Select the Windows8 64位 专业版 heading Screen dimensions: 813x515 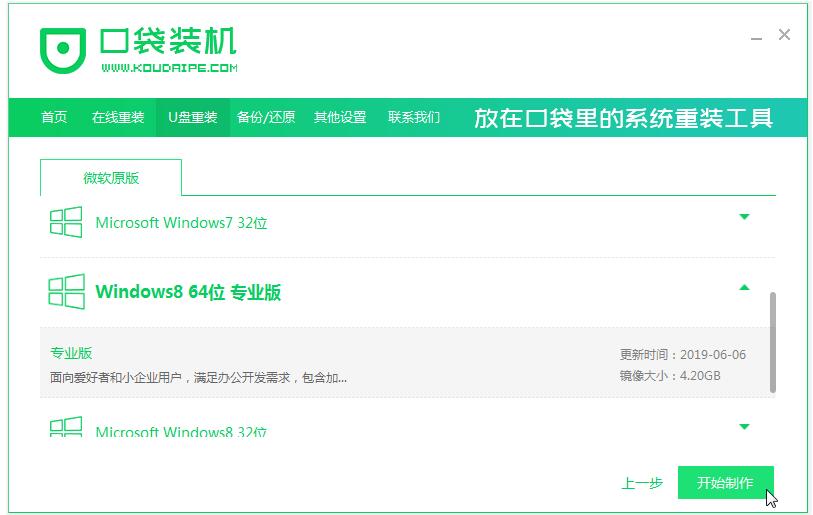(188, 292)
